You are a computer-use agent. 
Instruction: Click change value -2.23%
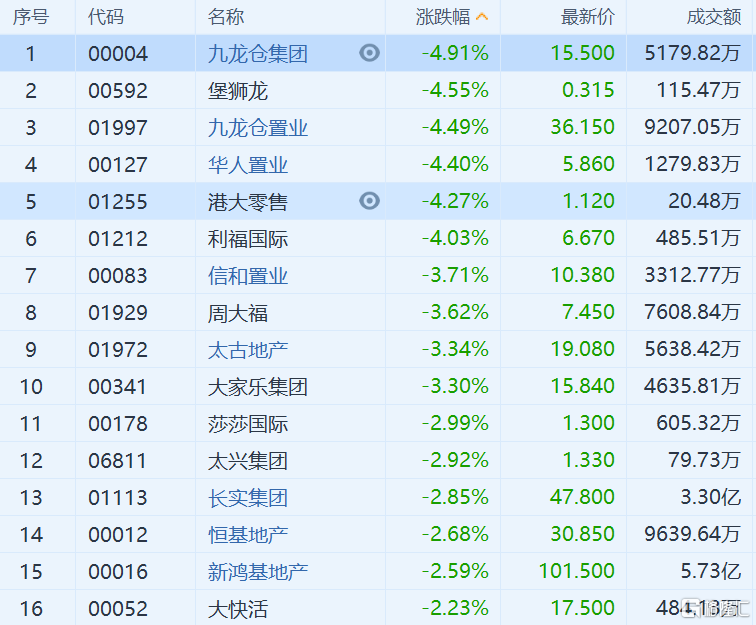click(456, 608)
